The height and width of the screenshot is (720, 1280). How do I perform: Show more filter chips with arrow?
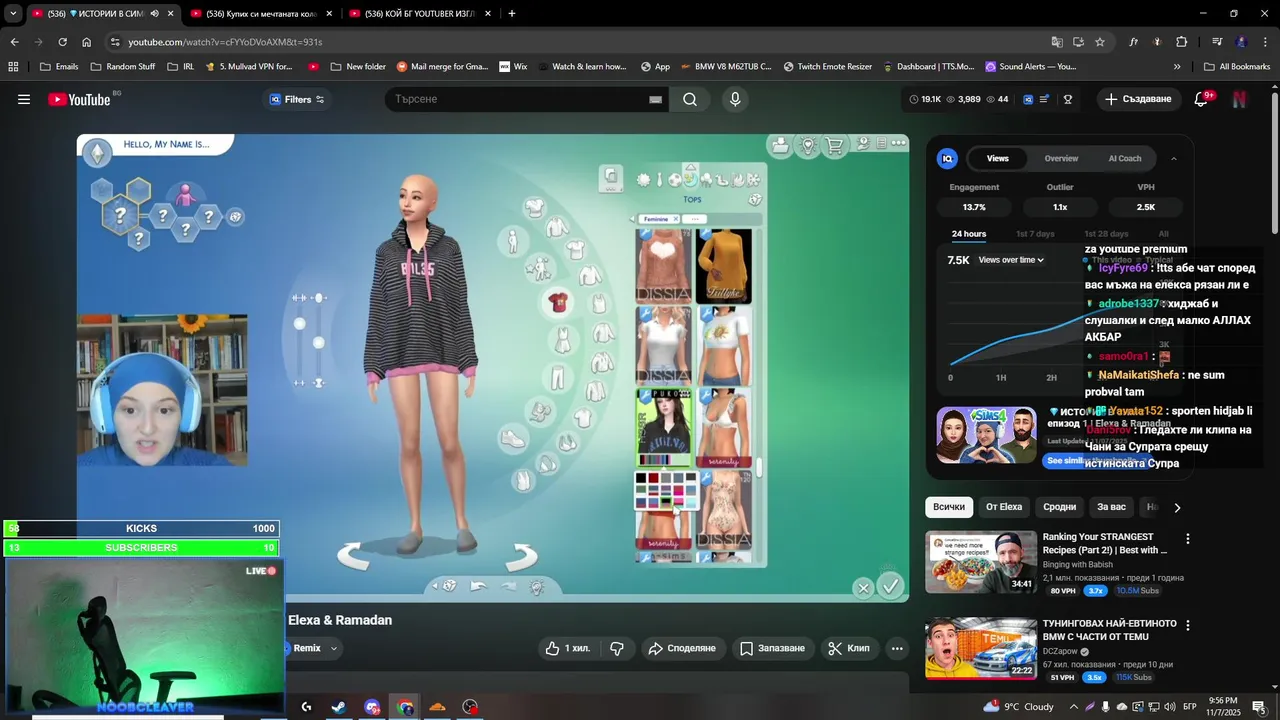tap(1177, 507)
